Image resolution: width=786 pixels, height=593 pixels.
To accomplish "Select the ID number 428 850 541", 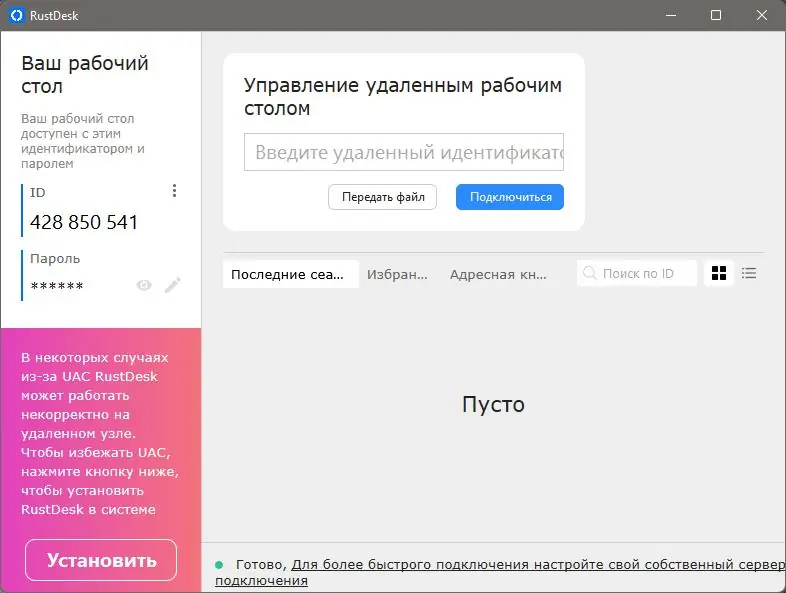I will click(x=84, y=222).
